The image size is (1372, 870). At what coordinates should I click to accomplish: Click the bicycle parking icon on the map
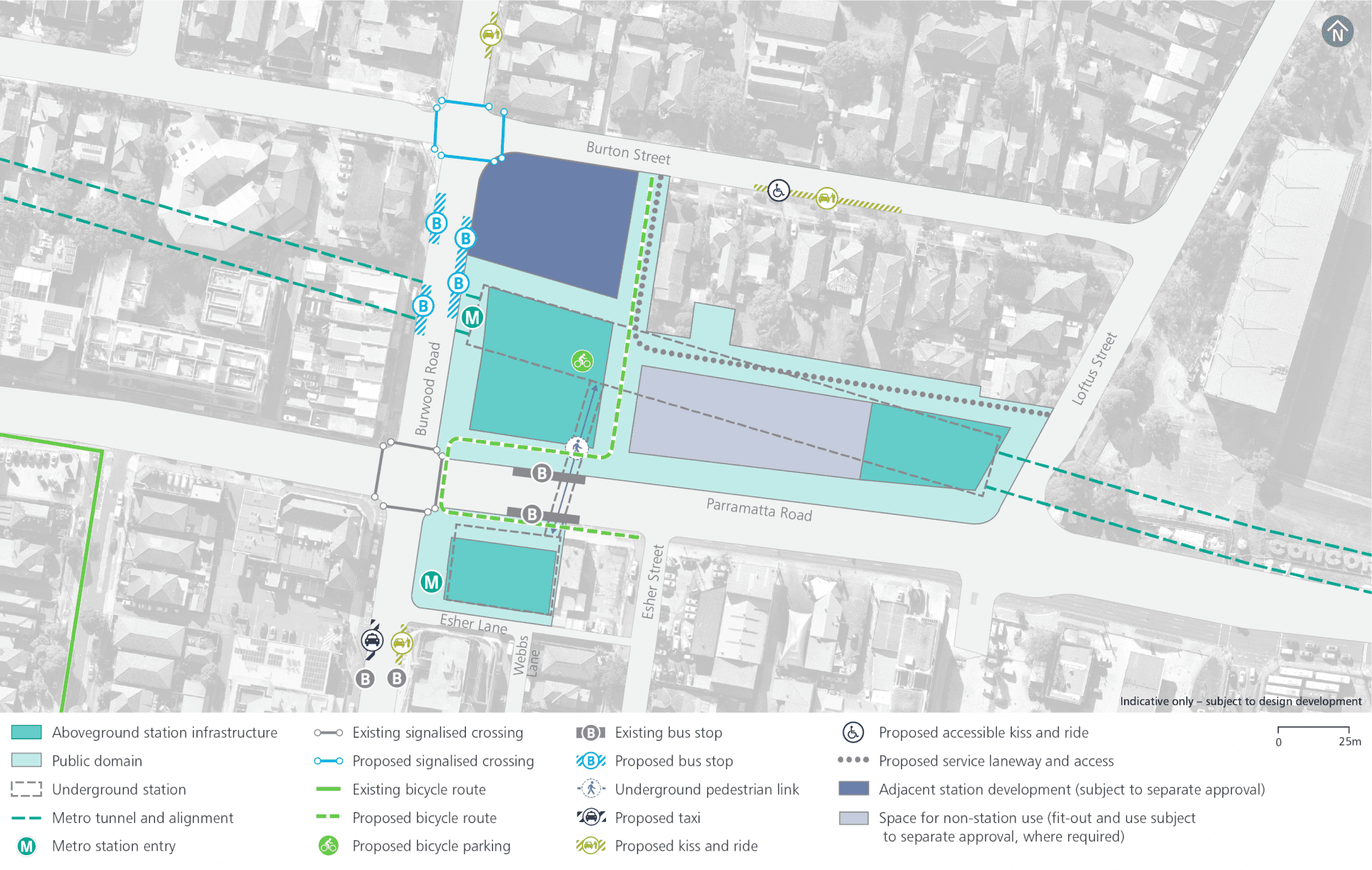click(x=582, y=361)
